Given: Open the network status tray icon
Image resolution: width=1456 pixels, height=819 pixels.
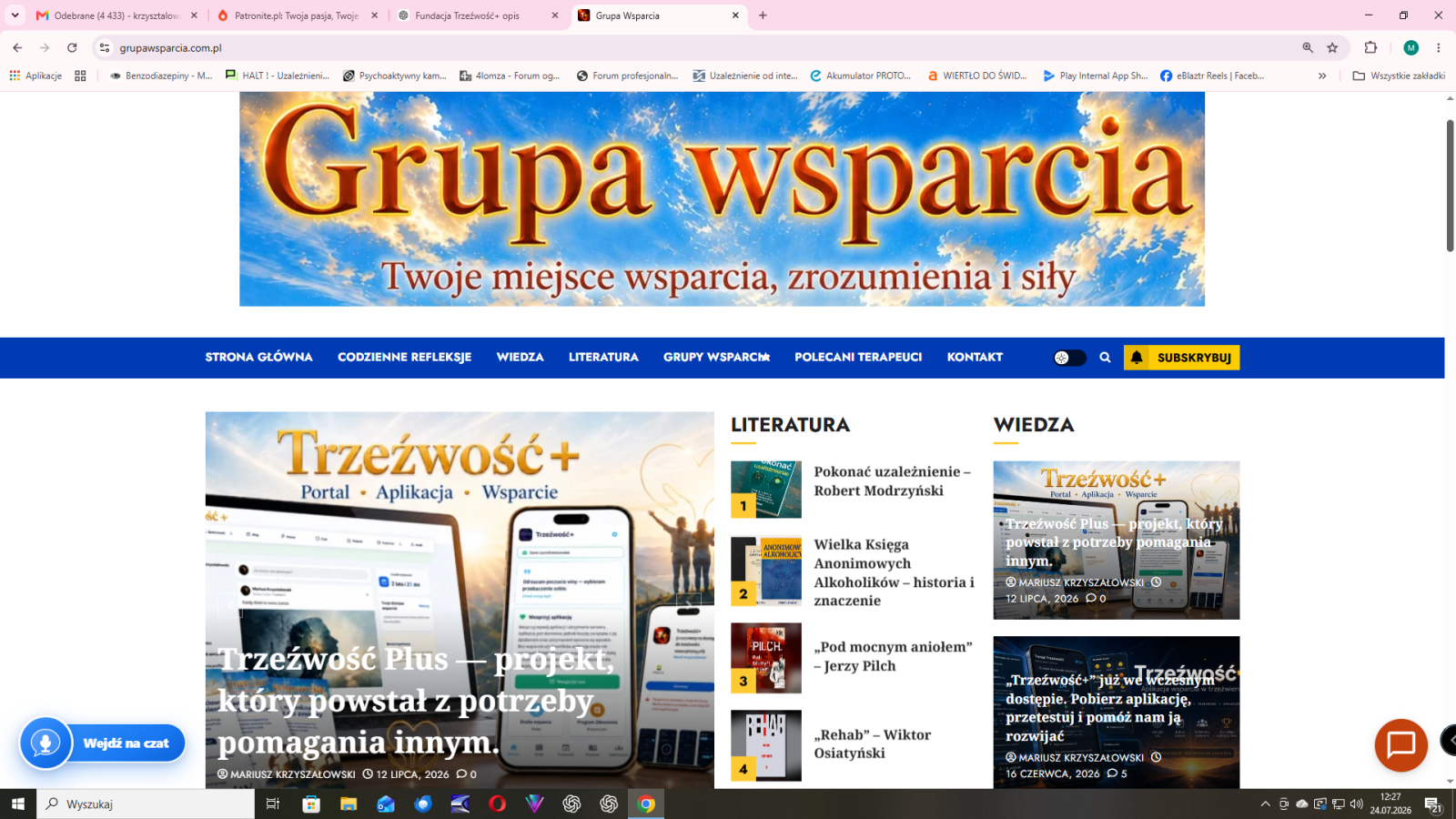Looking at the screenshot, I should coord(1338,804).
